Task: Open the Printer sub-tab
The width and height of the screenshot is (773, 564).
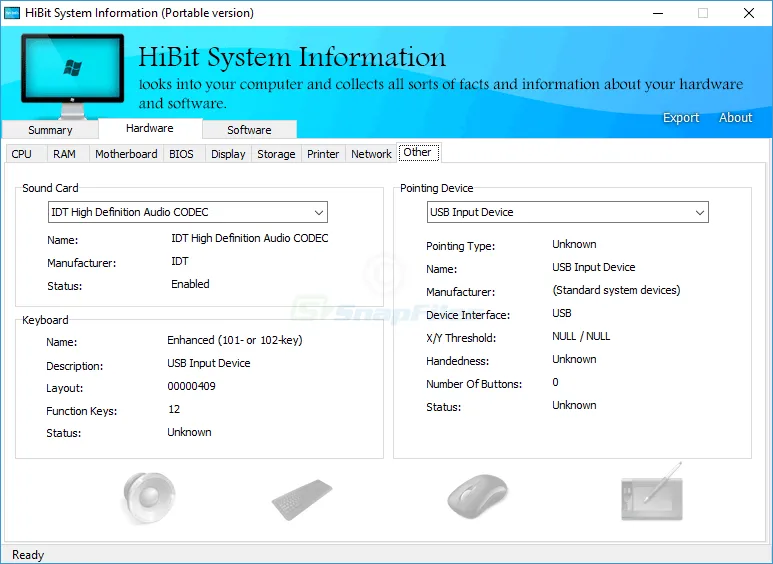Action: pyautogui.click(x=323, y=154)
